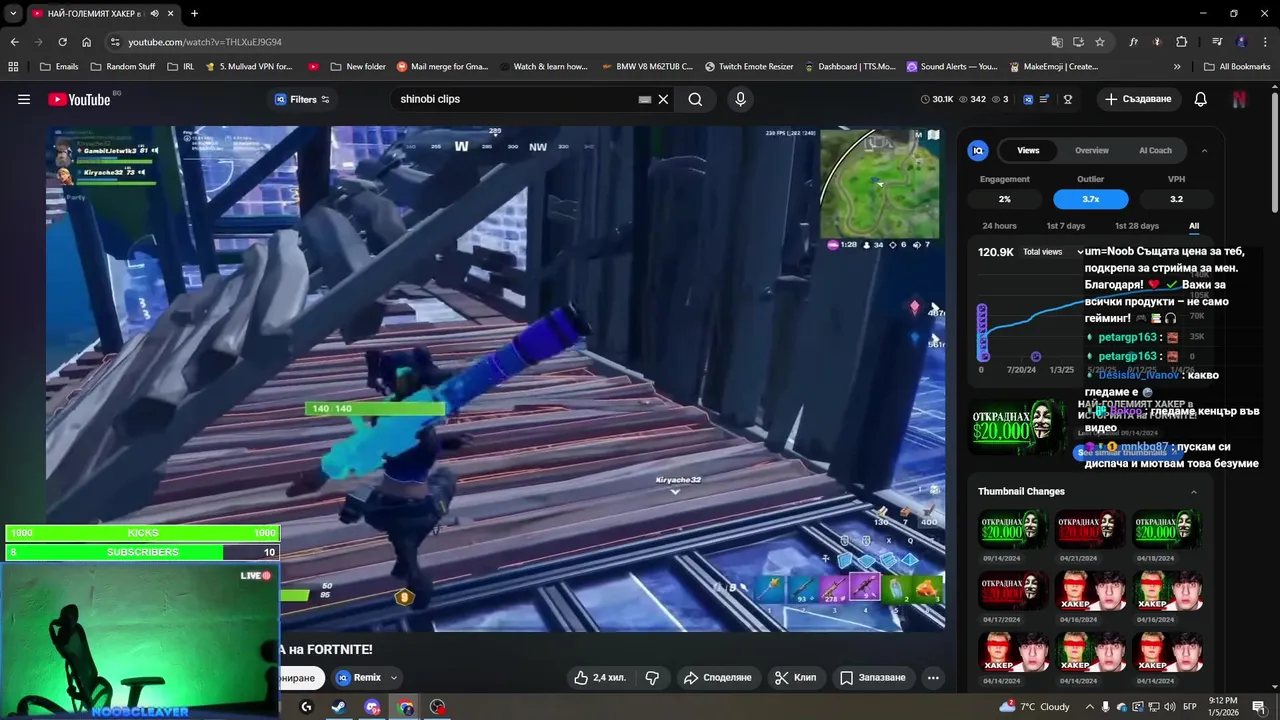The height and width of the screenshot is (720, 1280).
Task: Select the 3.2 VPH pill
Action: [1176, 199]
